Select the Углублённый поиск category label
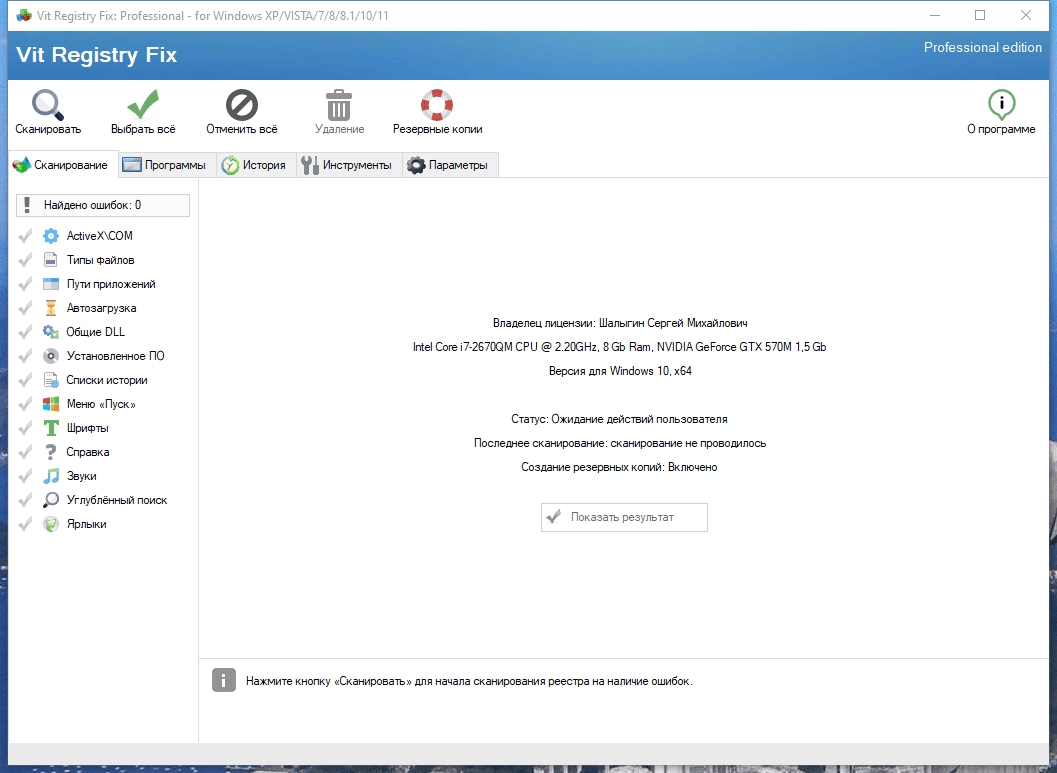This screenshot has height=773, width=1057. click(117, 500)
